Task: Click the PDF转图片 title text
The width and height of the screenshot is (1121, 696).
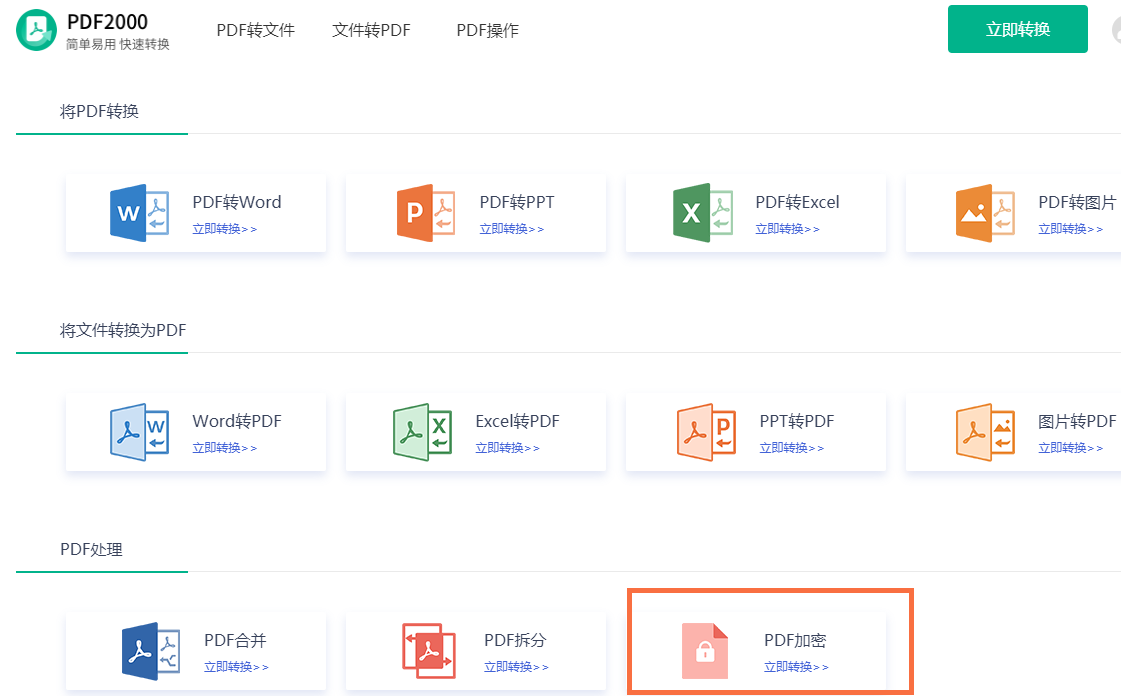Action: [x=1077, y=202]
